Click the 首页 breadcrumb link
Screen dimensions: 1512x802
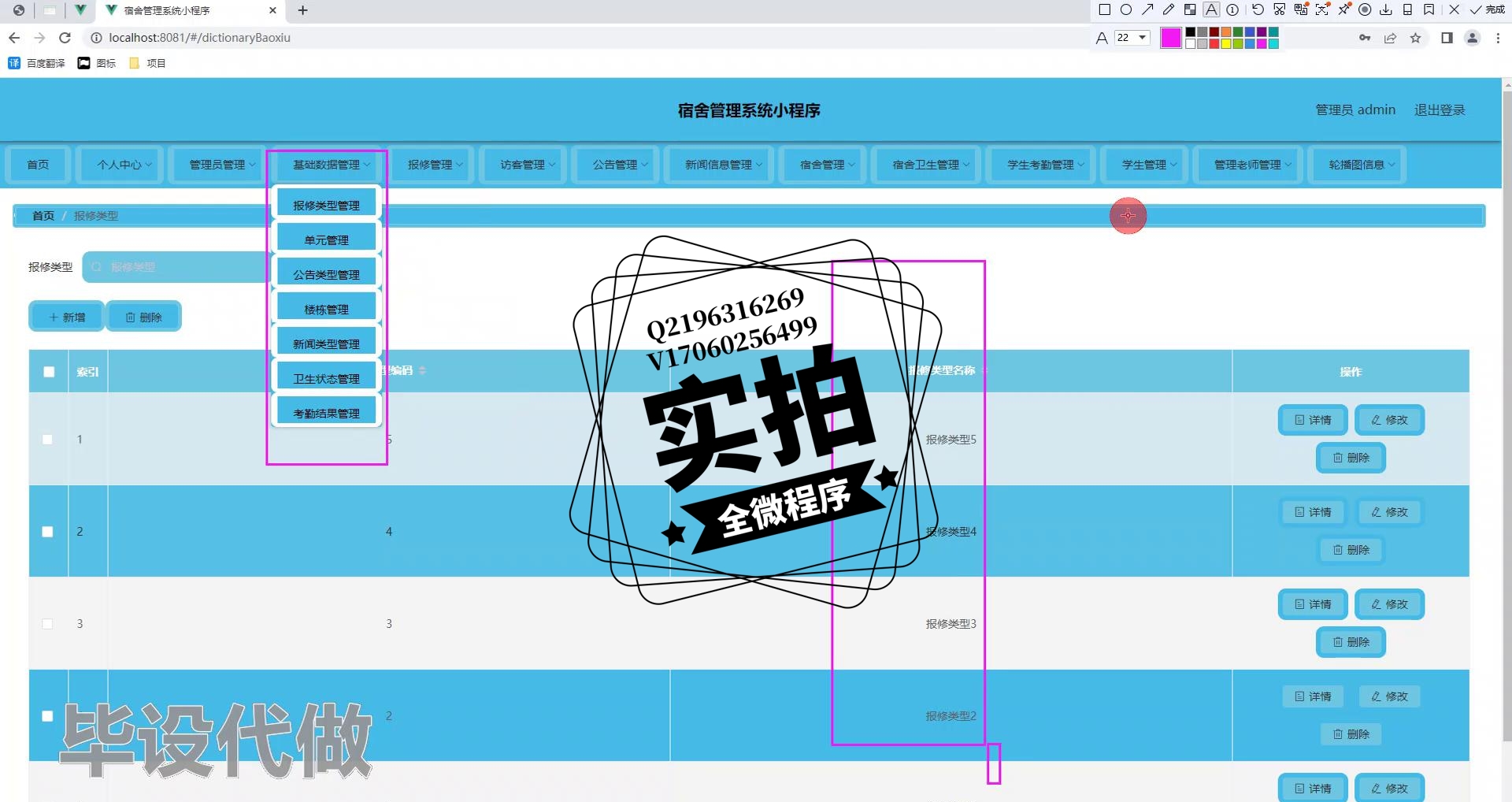[x=43, y=216]
